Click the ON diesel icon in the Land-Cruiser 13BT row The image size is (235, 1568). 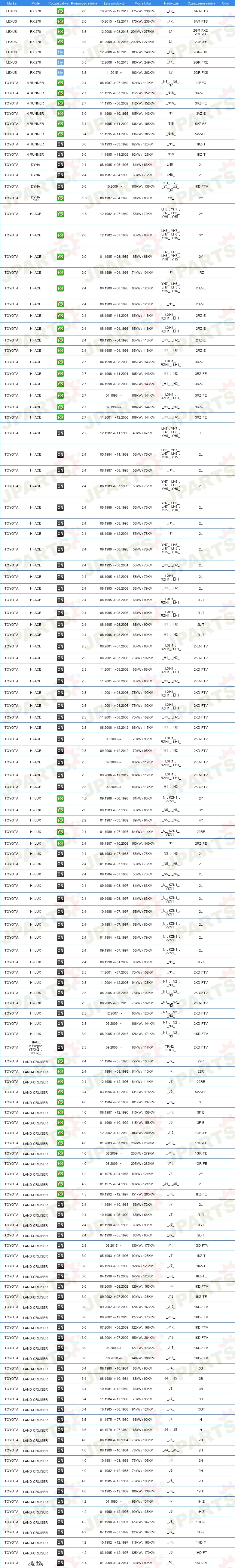60,1410
